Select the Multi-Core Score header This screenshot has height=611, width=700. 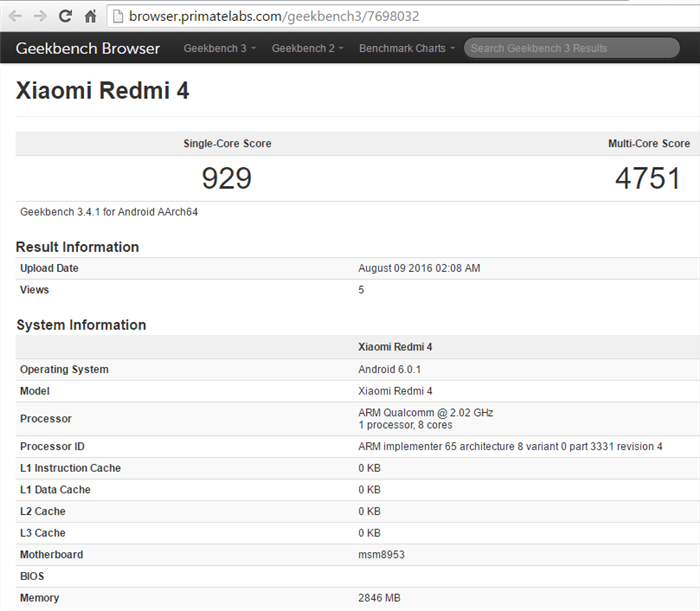[649, 144]
